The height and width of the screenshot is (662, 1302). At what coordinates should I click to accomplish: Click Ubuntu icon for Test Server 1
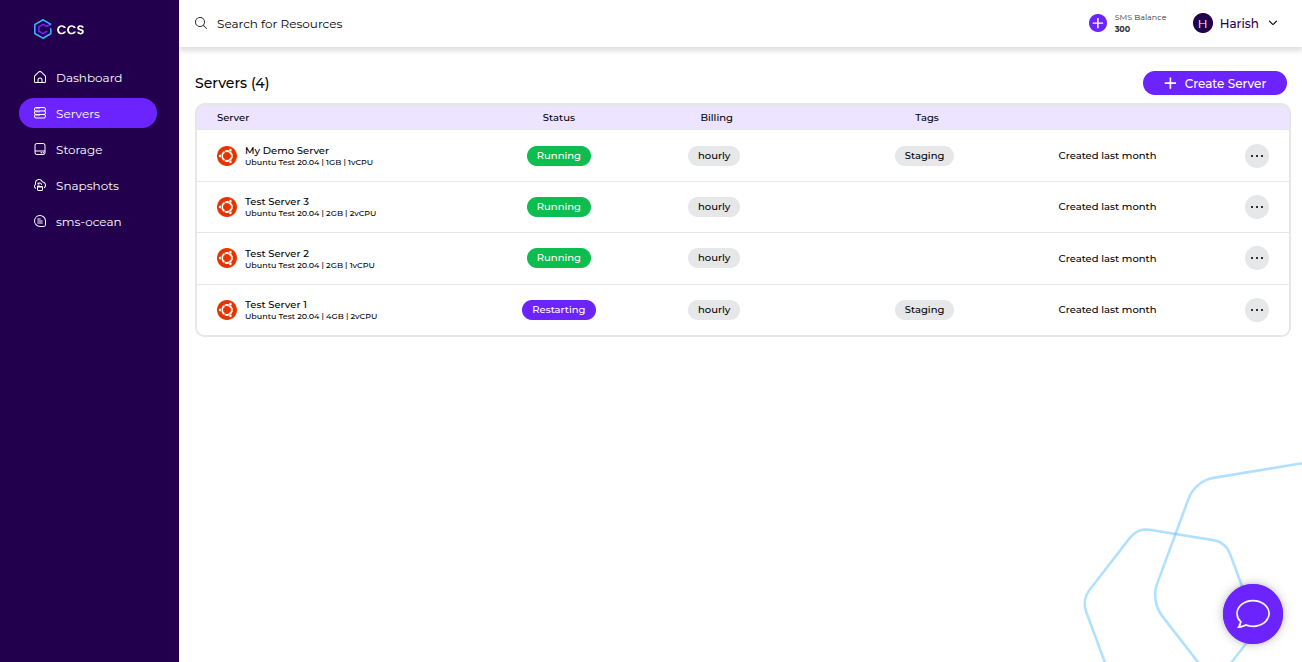(x=227, y=310)
